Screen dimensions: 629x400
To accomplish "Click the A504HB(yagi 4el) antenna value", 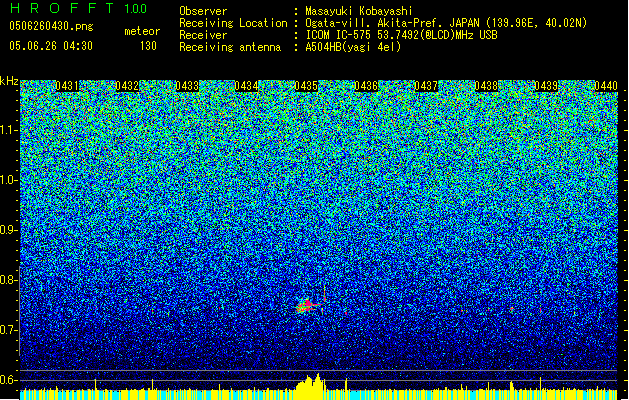I will point(353,47).
